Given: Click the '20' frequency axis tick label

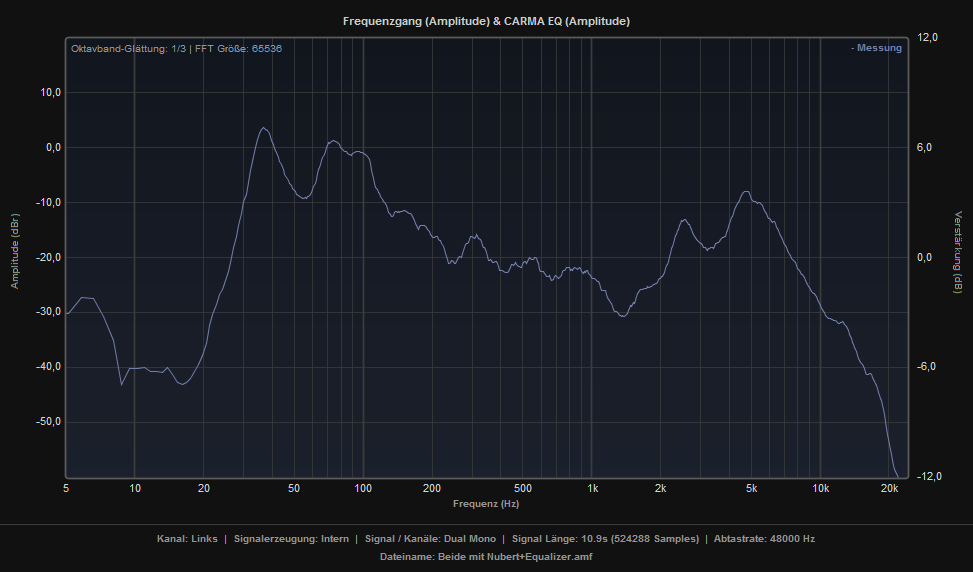Looking at the screenshot, I should [204, 489].
